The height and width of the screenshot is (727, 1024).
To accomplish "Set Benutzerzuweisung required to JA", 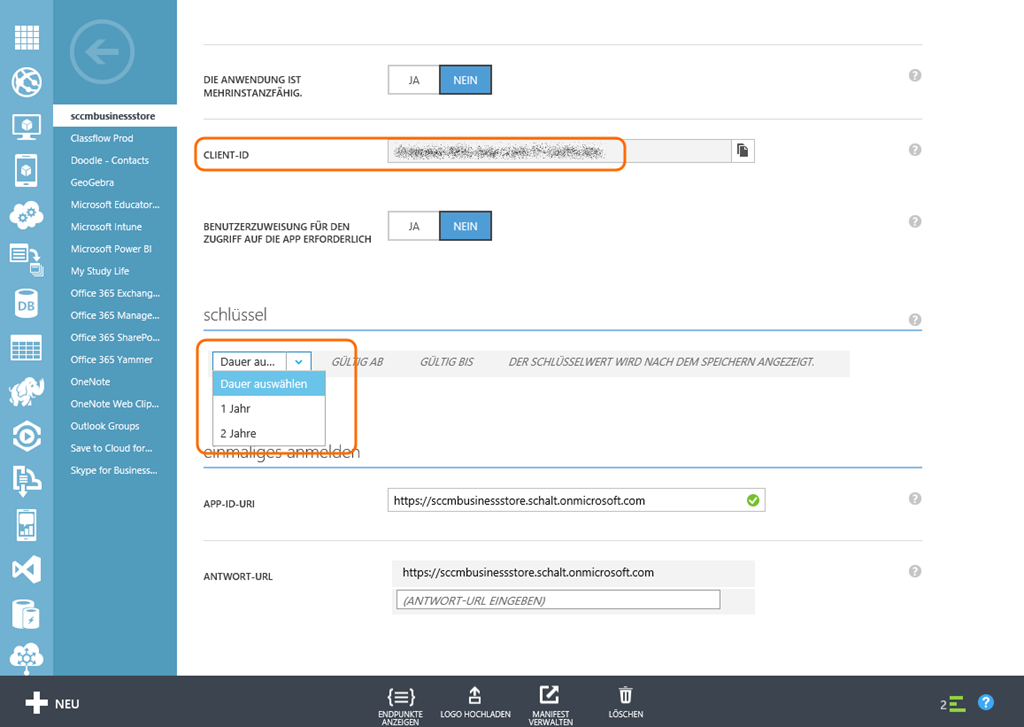I will [414, 226].
